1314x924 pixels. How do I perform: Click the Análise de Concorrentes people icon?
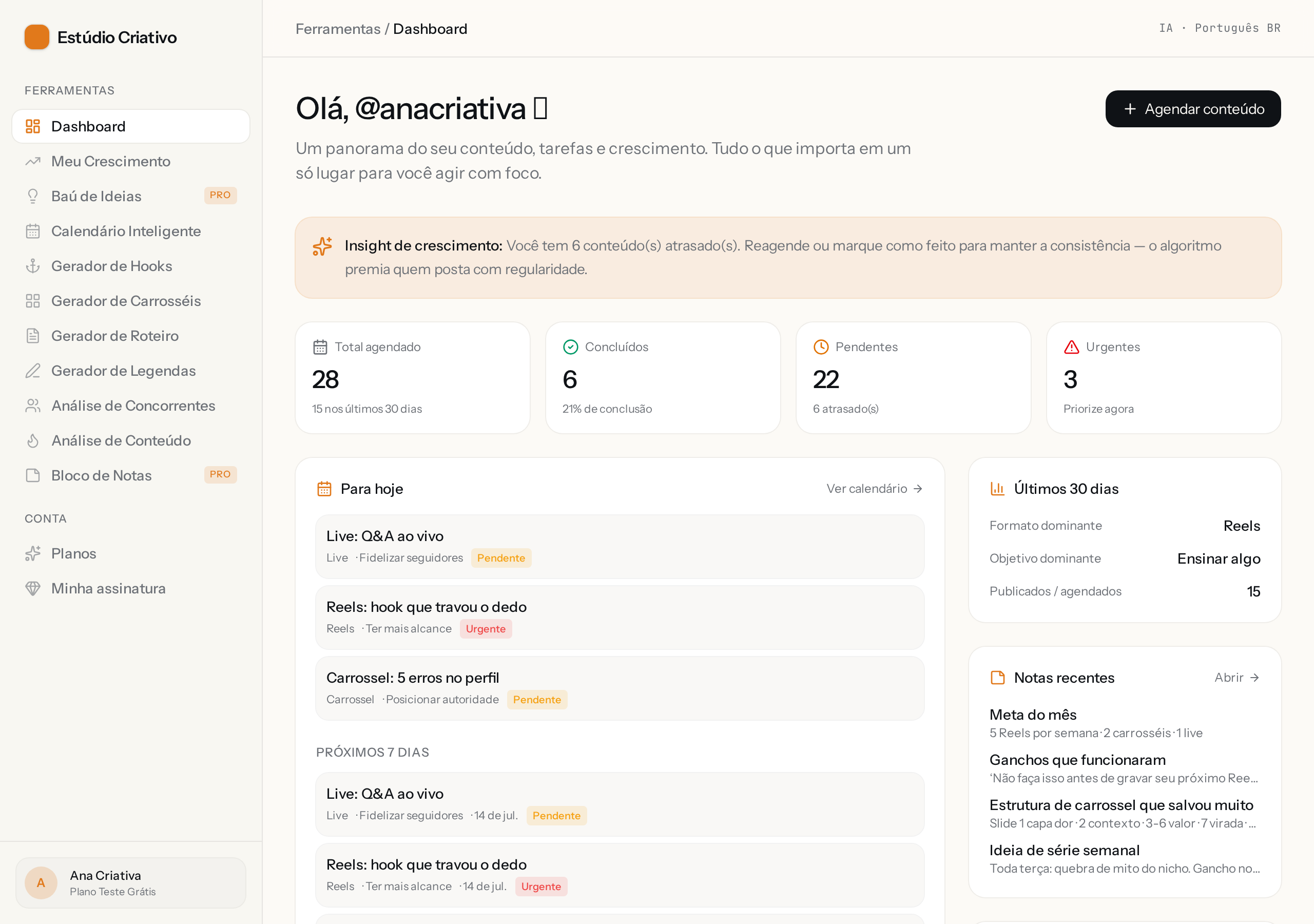point(33,406)
